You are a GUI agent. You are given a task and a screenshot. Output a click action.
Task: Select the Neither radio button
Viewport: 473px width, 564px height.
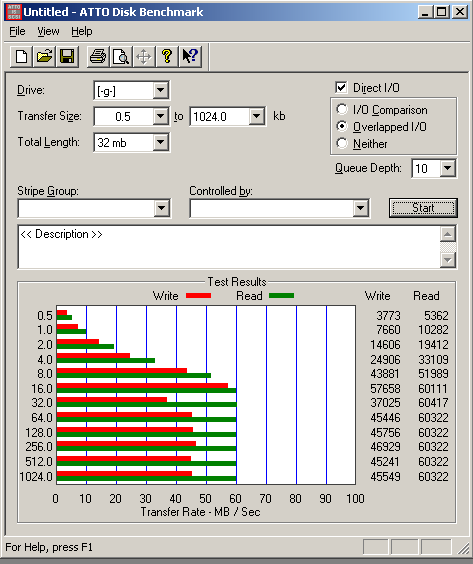click(x=342, y=144)
